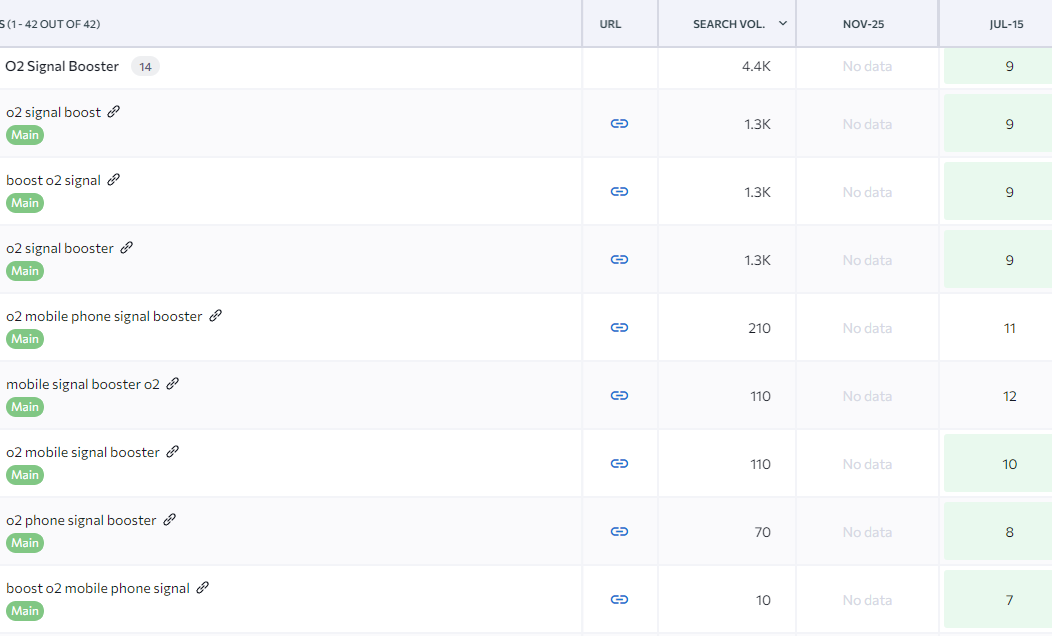Click chain icon beside keyword boost o2 signal
Screen dimensions: 1052x636
(x=114, y=180)
